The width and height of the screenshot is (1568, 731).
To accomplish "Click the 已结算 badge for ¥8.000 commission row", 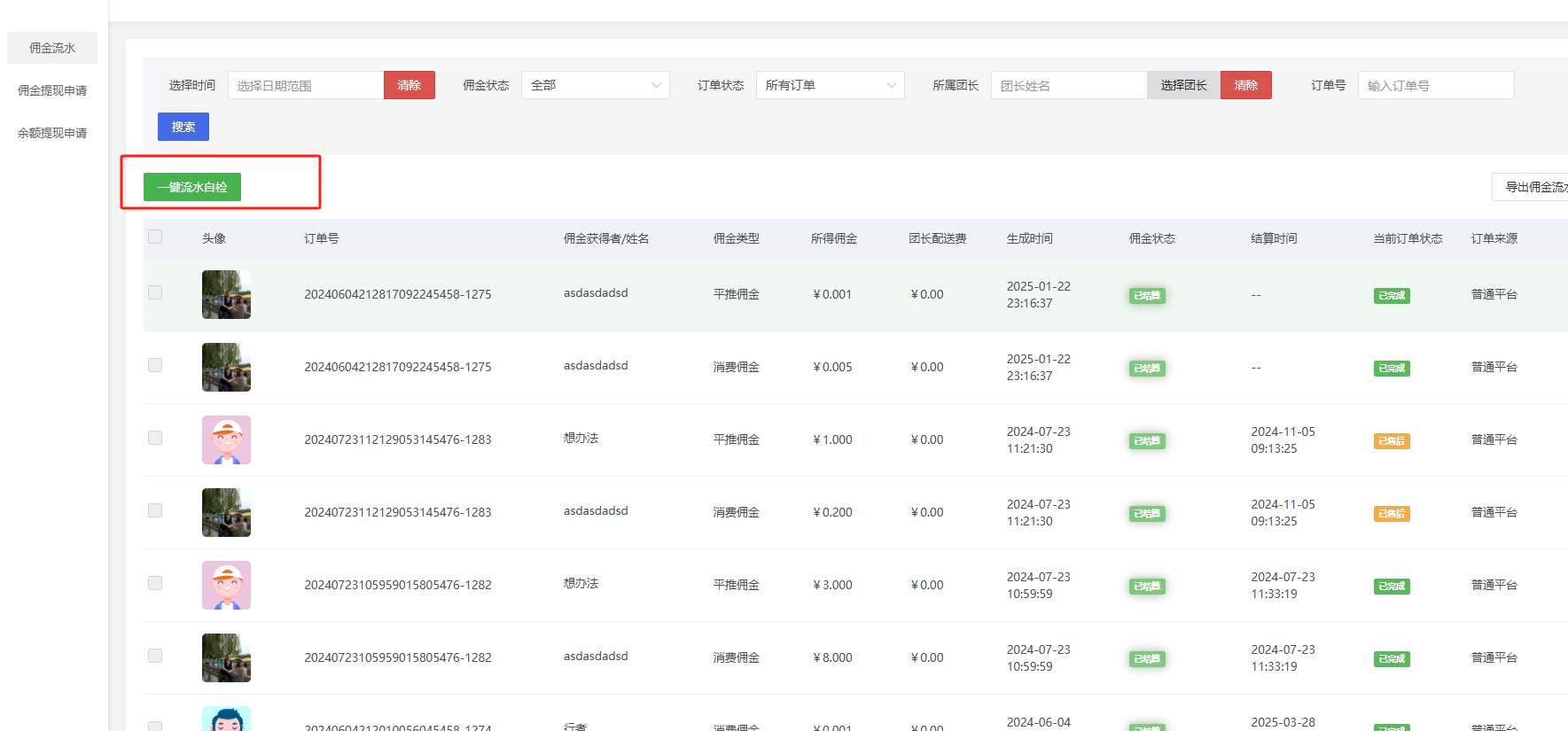I will (1146, 659).
